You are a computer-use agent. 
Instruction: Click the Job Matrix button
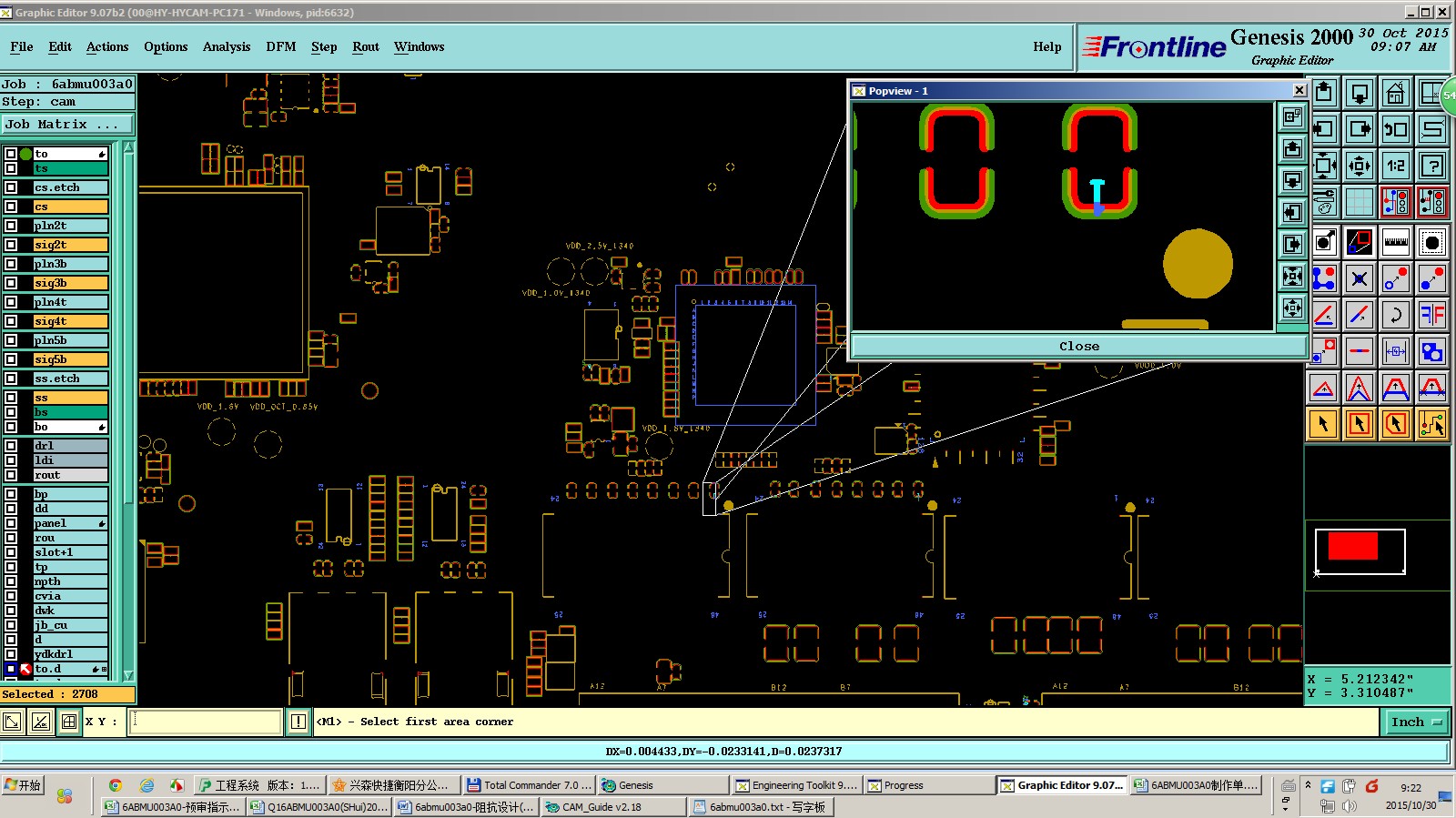67,125
